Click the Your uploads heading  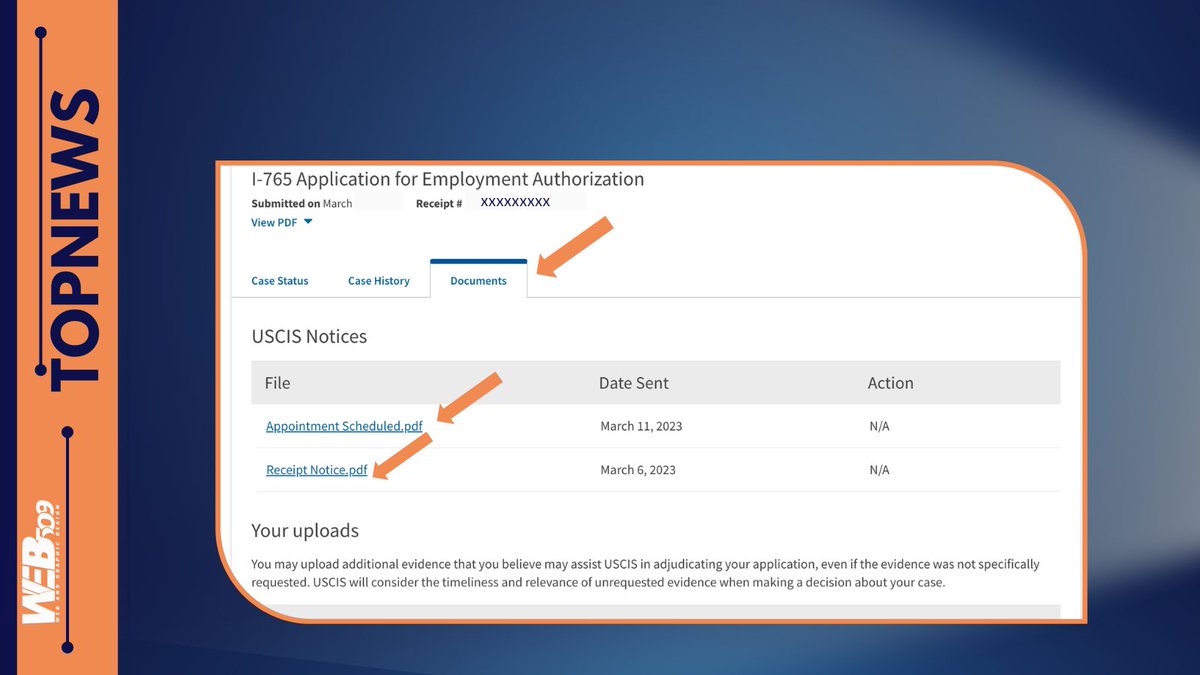pos(305,530)
